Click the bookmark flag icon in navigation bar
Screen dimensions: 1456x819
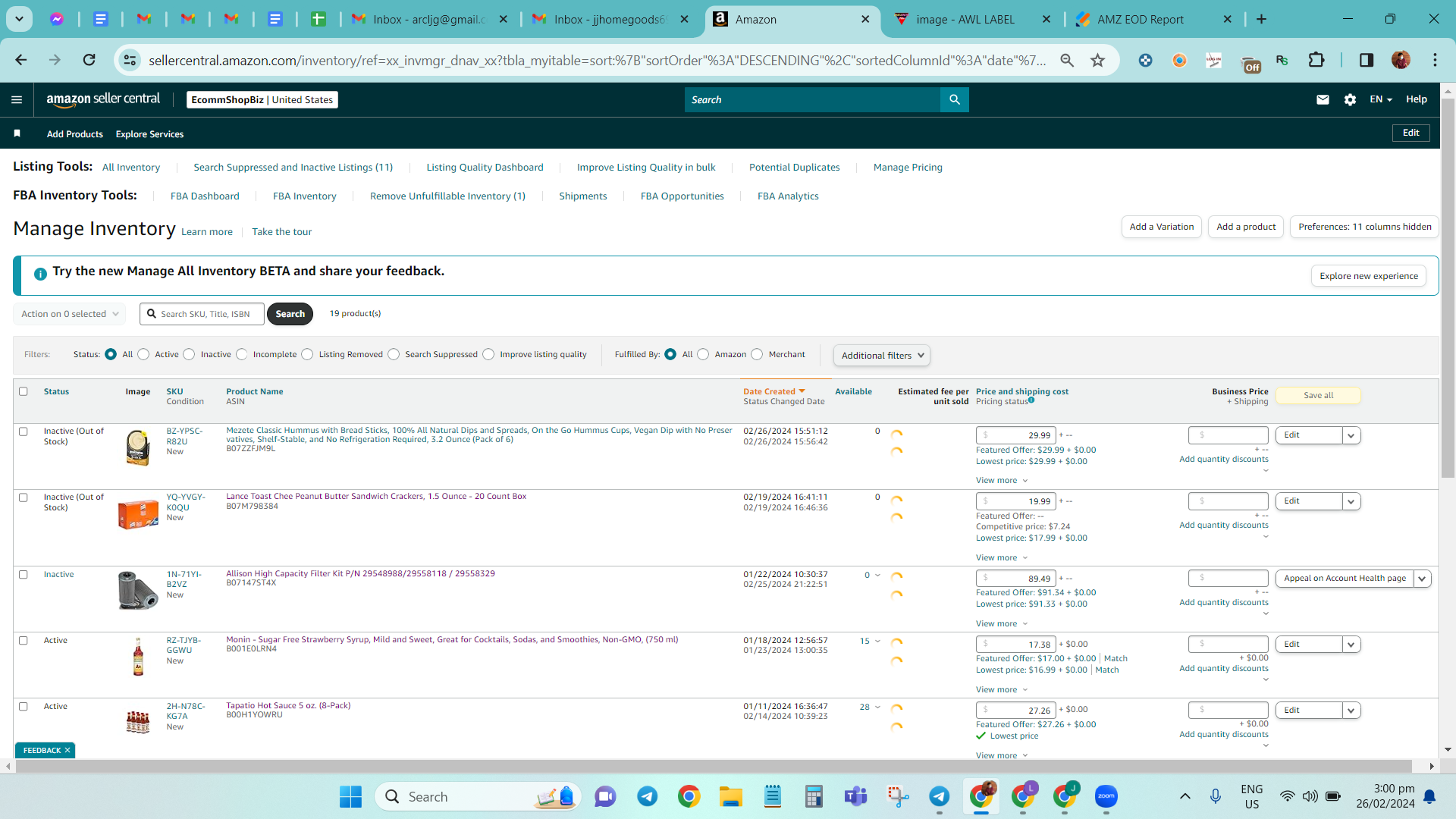[17, 133]
